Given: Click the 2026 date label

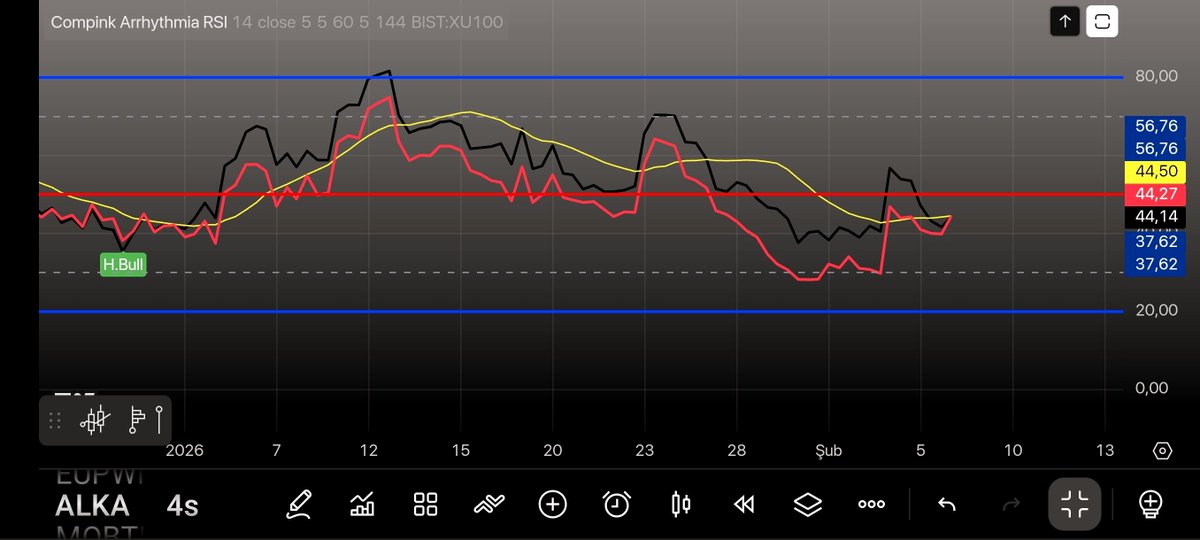Looking at the screenshot, I should [184, 451].
